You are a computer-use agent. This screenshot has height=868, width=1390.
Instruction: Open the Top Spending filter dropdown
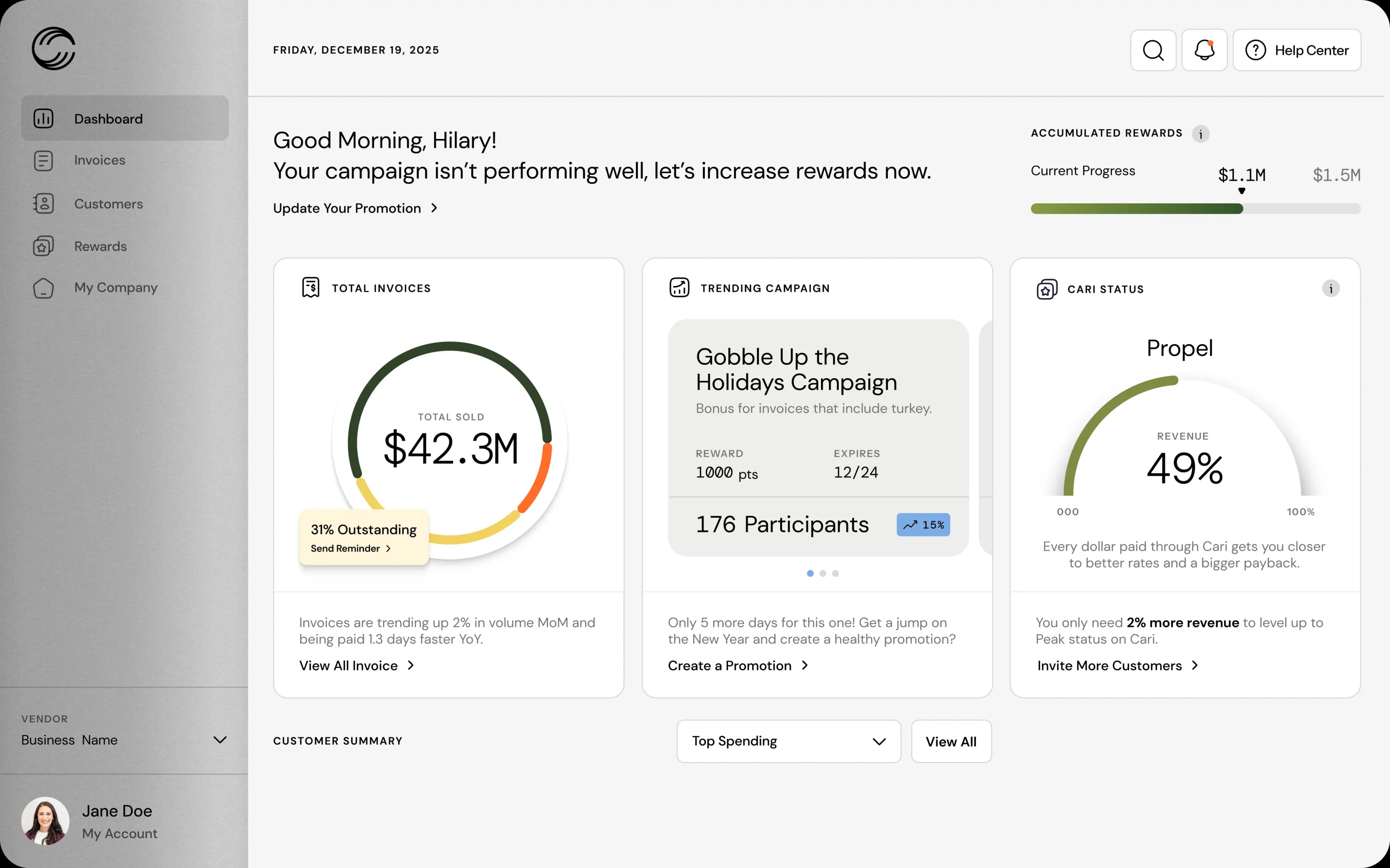788,741
